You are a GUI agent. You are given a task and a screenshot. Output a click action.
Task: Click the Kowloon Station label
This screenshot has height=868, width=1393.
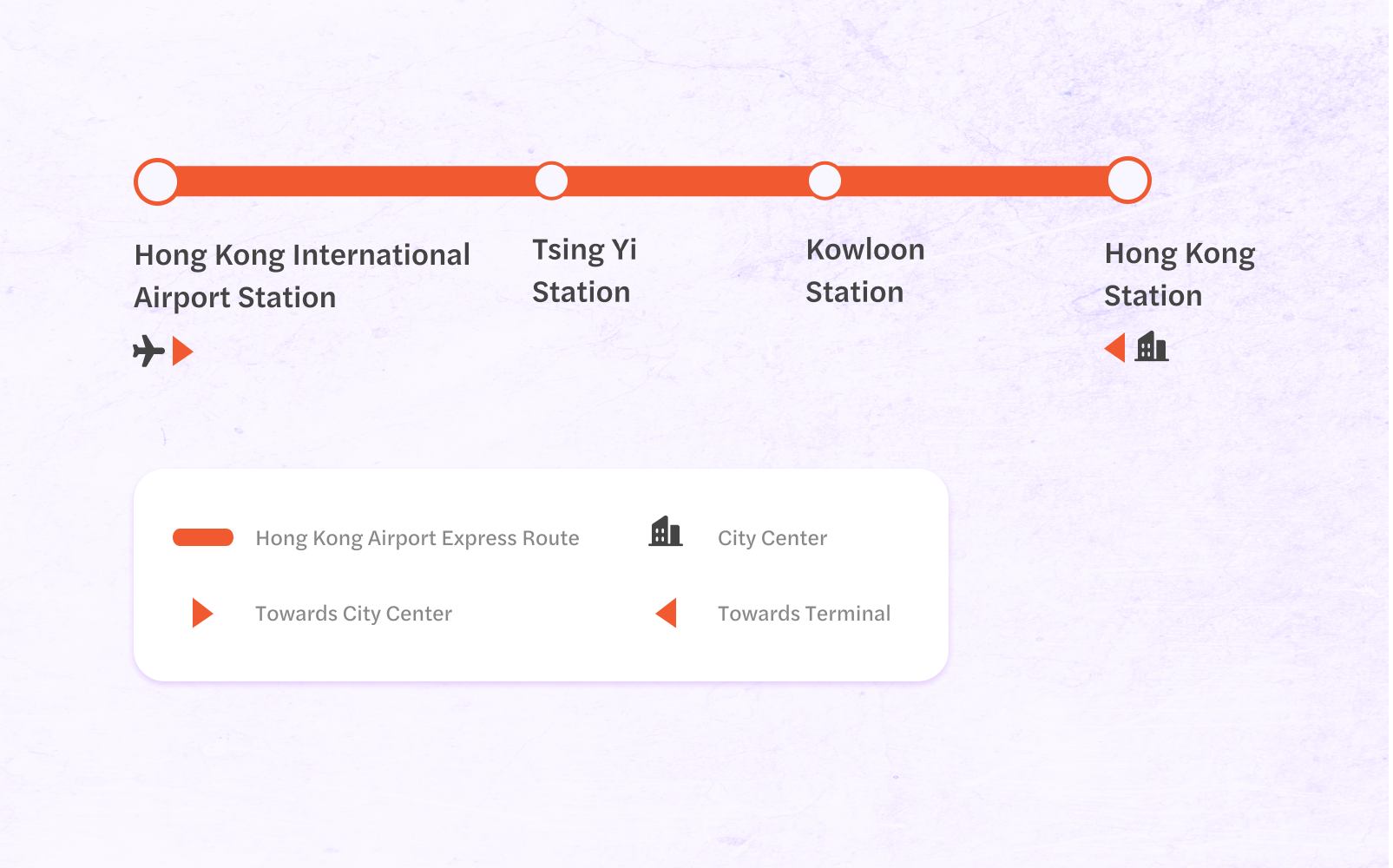pyautogui.click(x=864, y=271)
